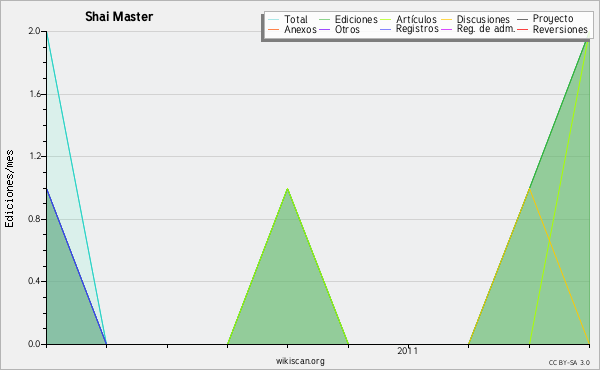Click the 'Ediciones' legend entry
Viewport: 600px width, 370px height.
(x=356, y=19)
